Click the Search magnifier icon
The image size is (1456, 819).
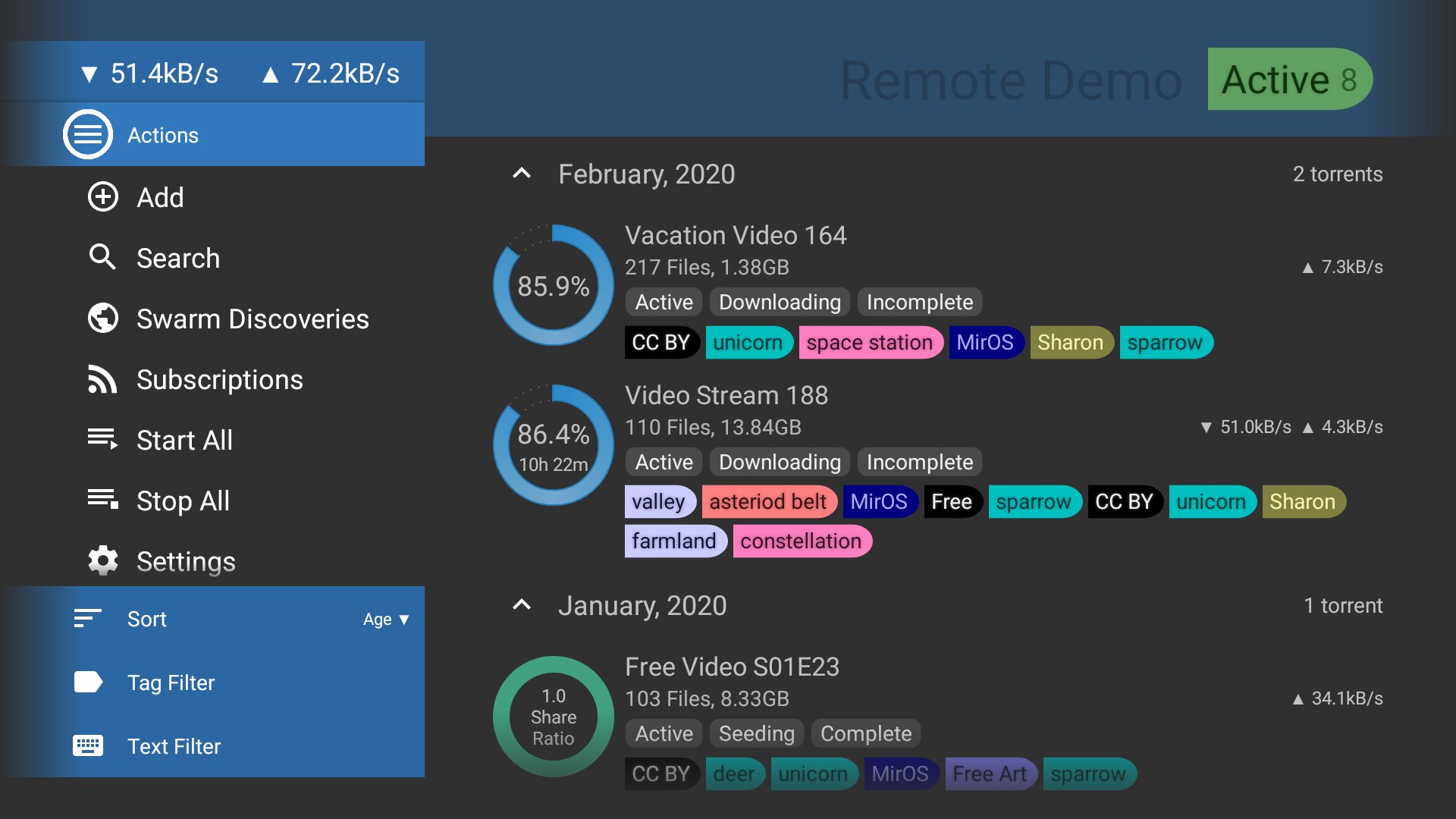[x=102, y=258]
